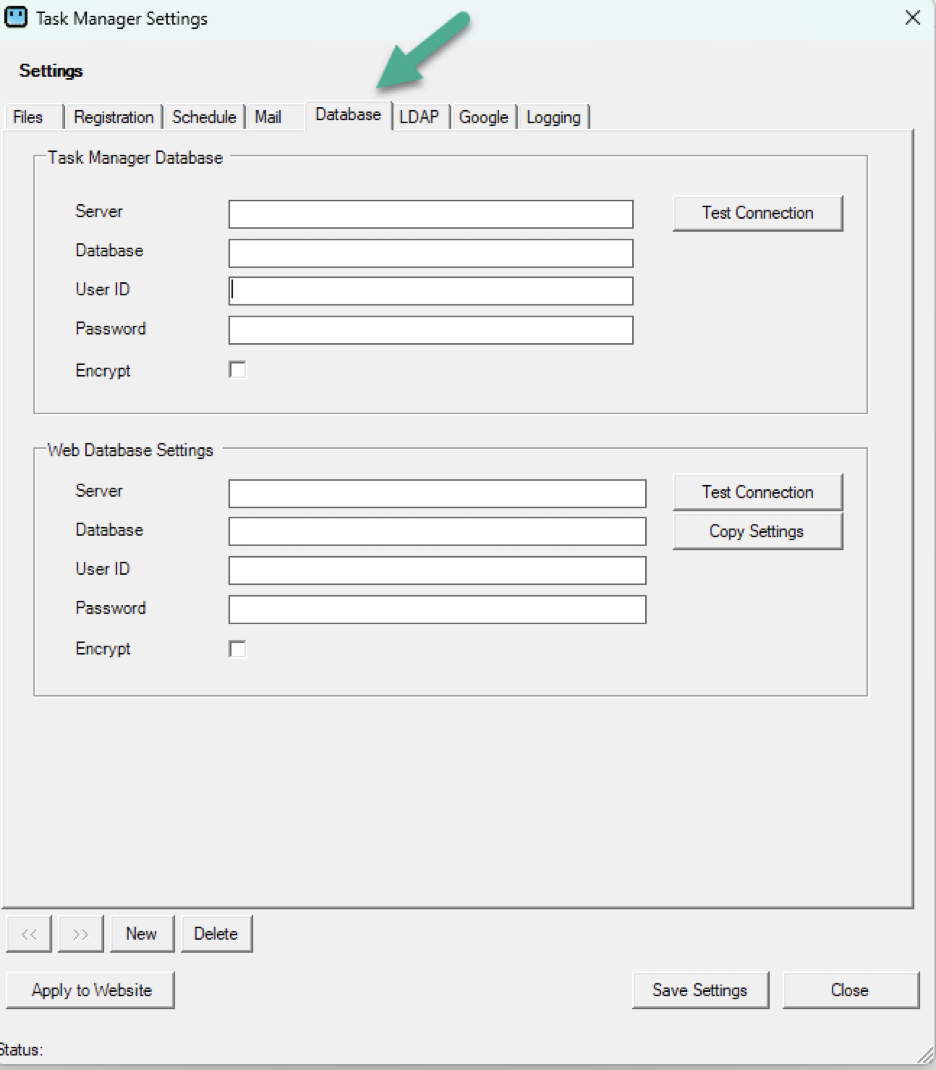Click Apply to Website
The width and height of the screenshot is (936, 1070).
click(x=89, y=990)
